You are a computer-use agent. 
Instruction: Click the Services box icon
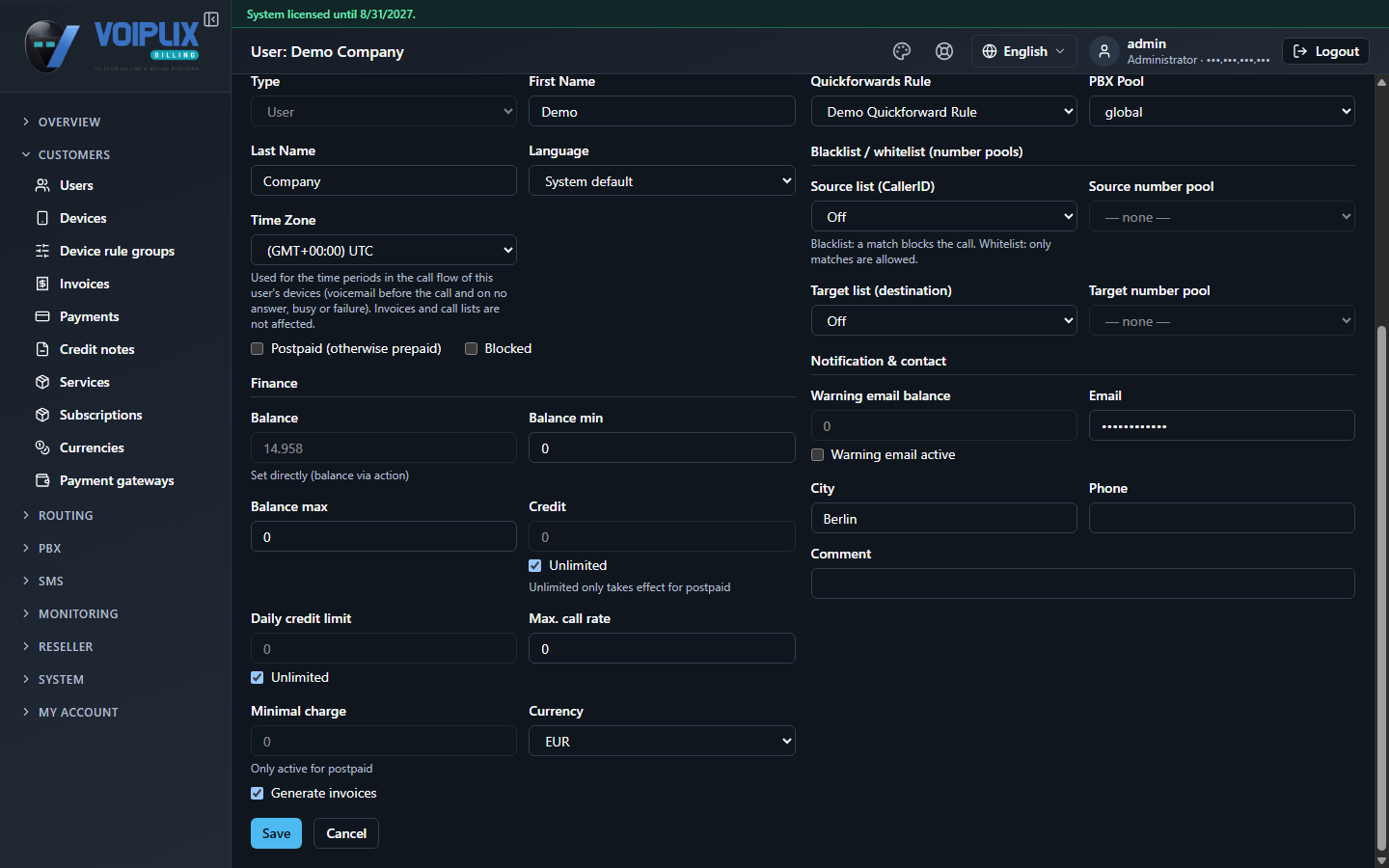(42, 382)
